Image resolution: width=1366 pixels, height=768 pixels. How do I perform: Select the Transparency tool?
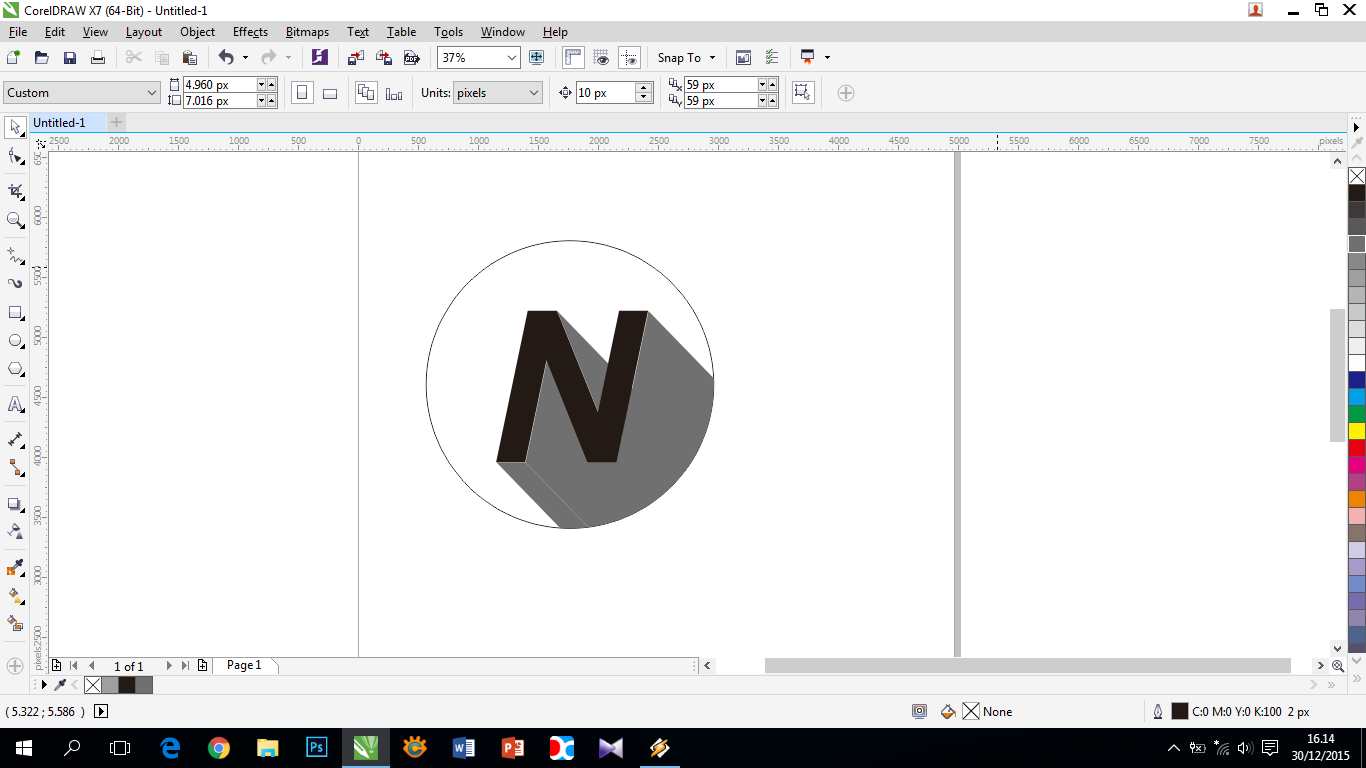tap(15, 531)
